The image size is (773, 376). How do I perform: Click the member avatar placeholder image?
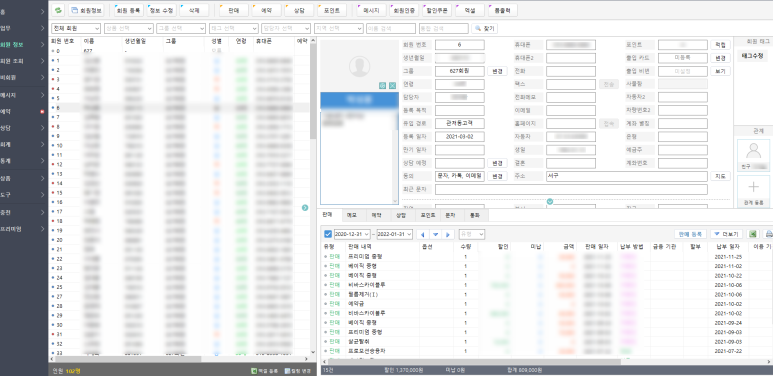pyautogui.click(x=359, y=66)
